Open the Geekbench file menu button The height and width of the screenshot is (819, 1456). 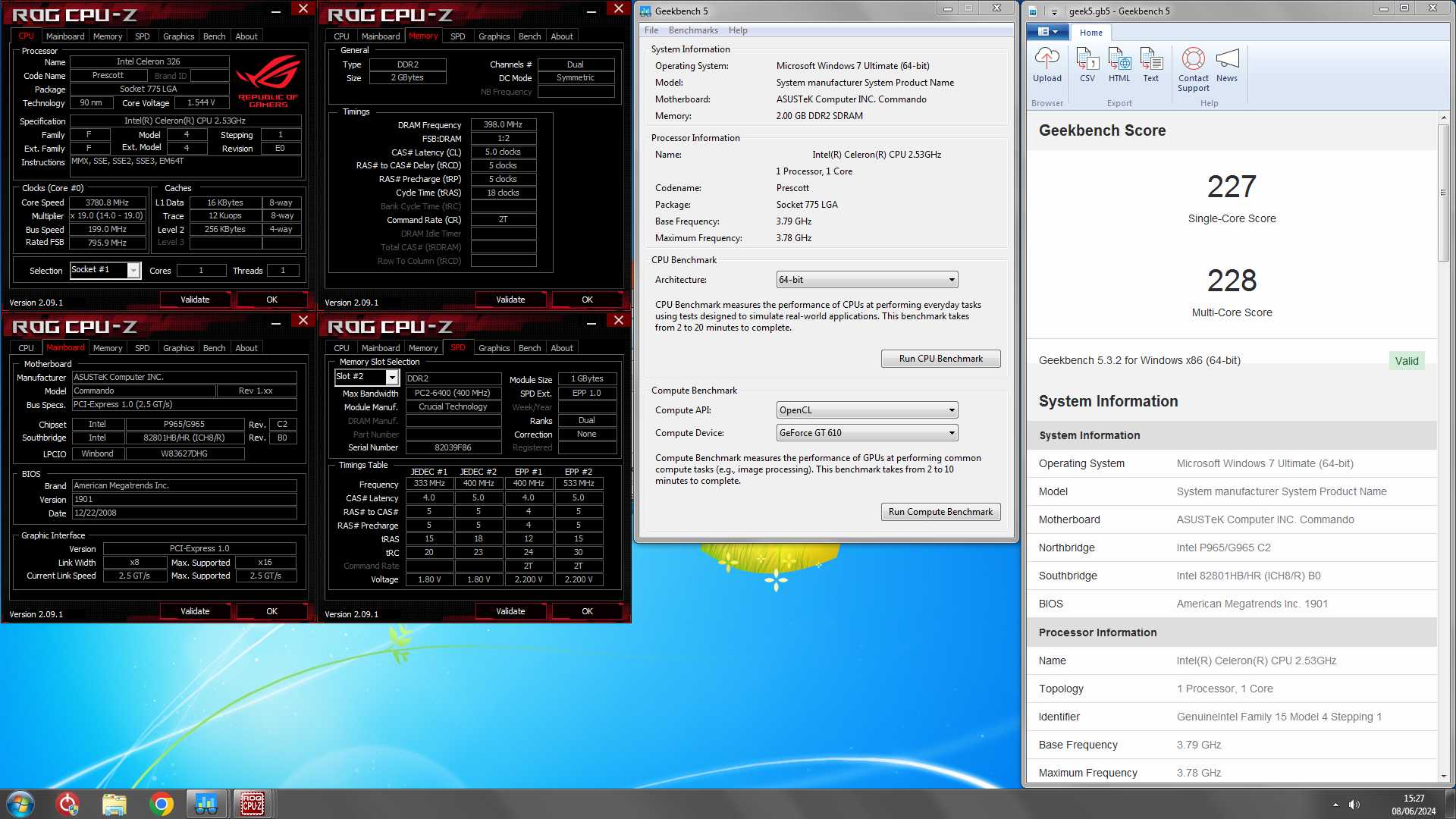click(1047, 32)
